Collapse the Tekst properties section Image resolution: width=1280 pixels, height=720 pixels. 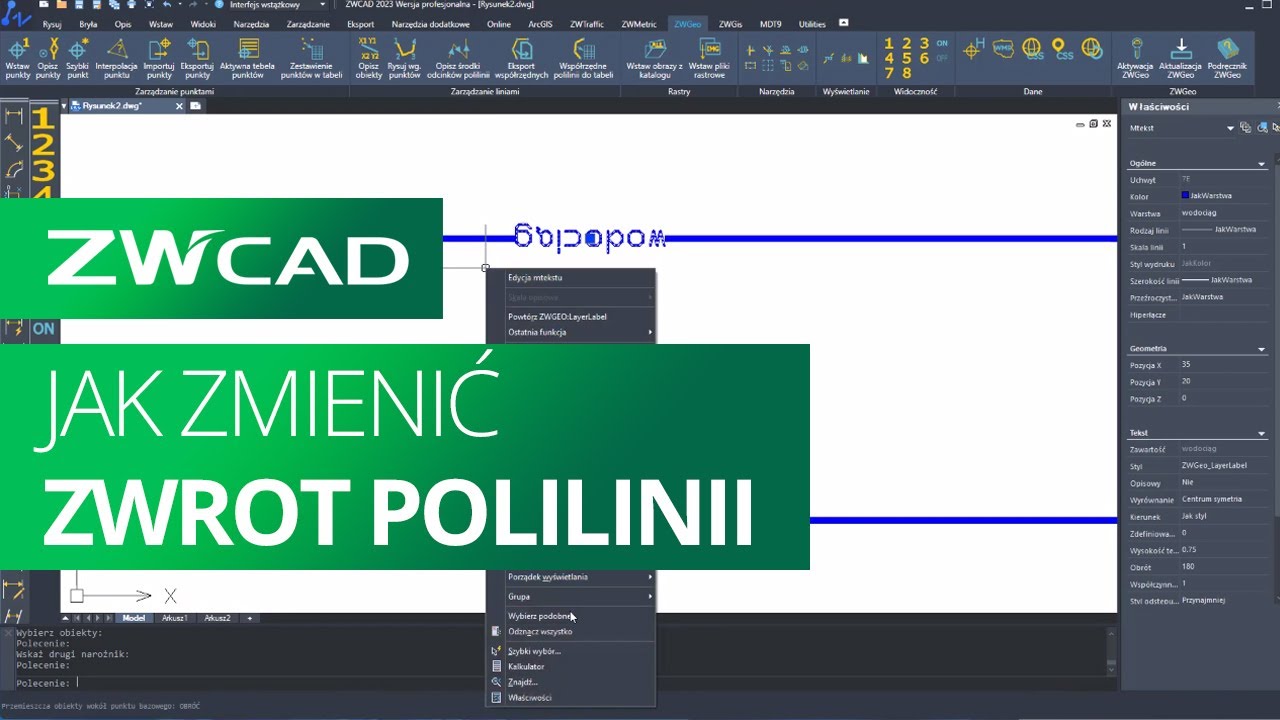click(x=1262, y=433)
